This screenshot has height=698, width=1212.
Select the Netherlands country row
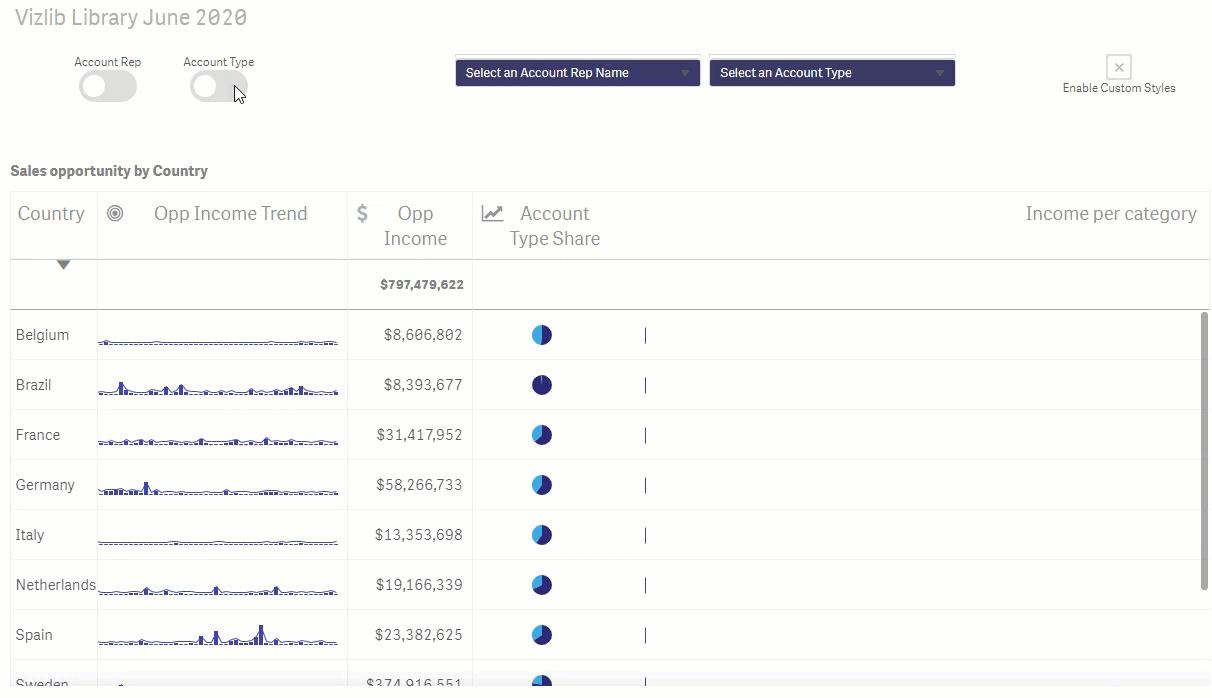click(x=610, y=585)
